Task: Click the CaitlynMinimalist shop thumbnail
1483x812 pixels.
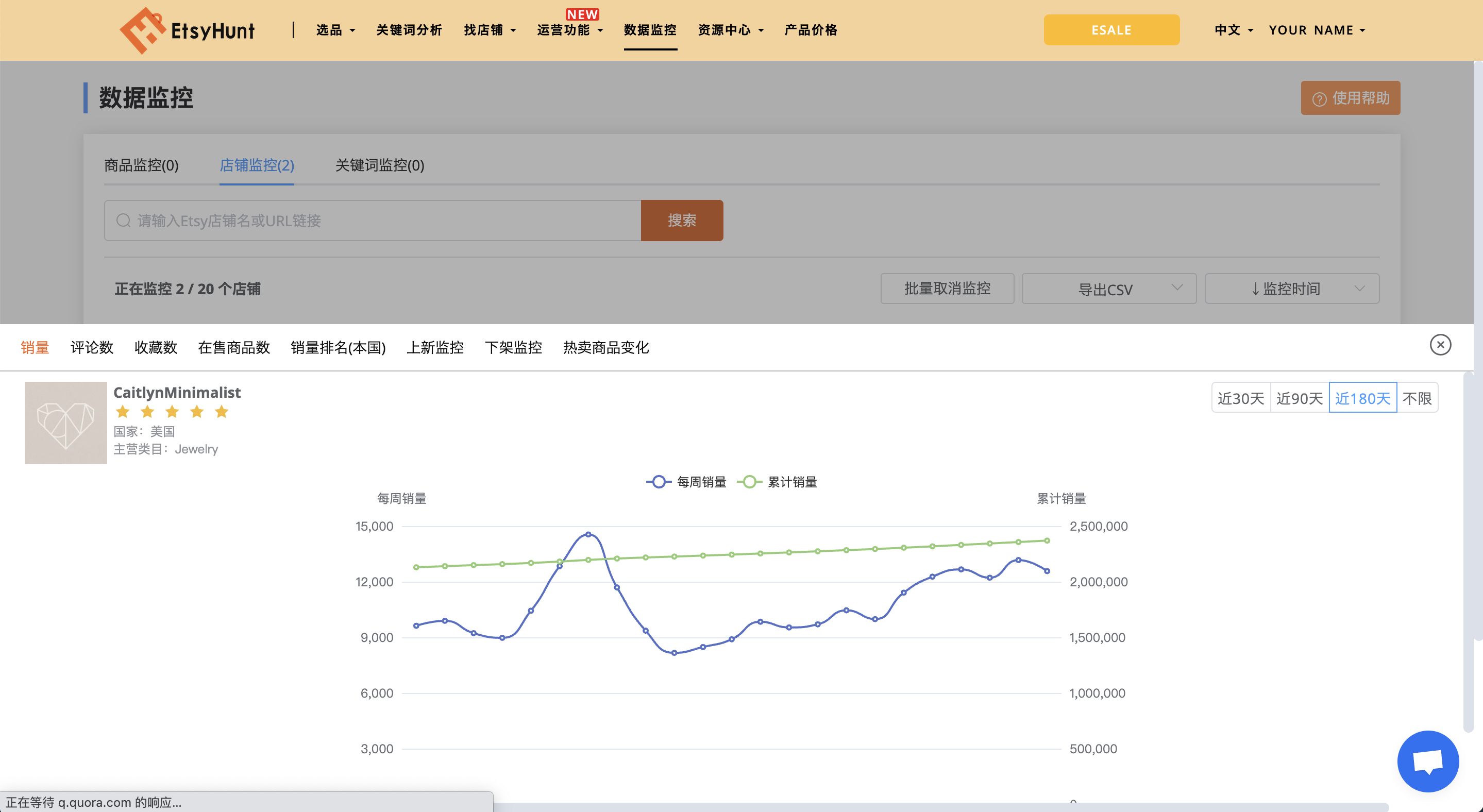Action: 65,422
